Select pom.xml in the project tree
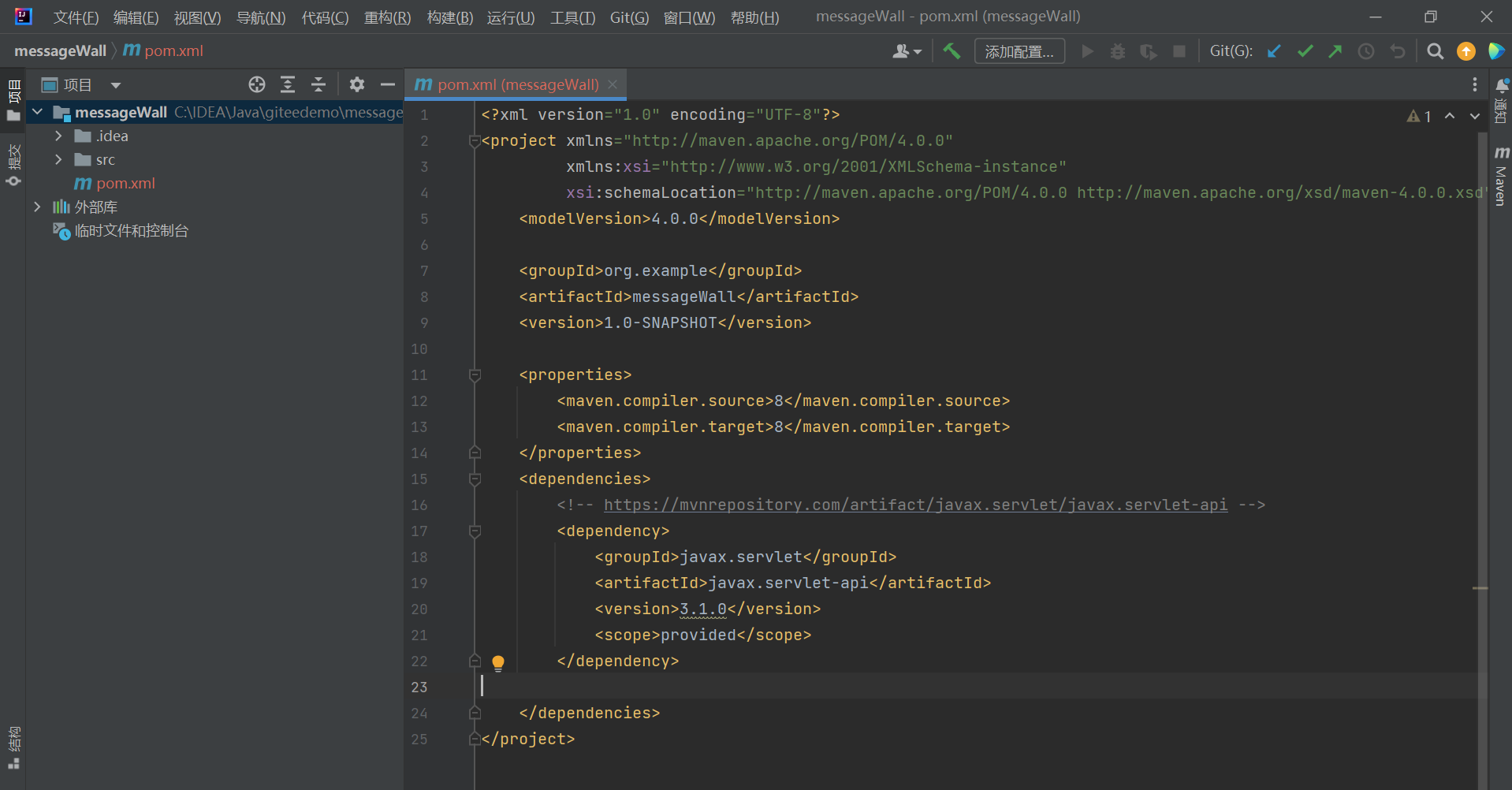The width and height of the screenshot is (1512, 790). coord(126,183)
